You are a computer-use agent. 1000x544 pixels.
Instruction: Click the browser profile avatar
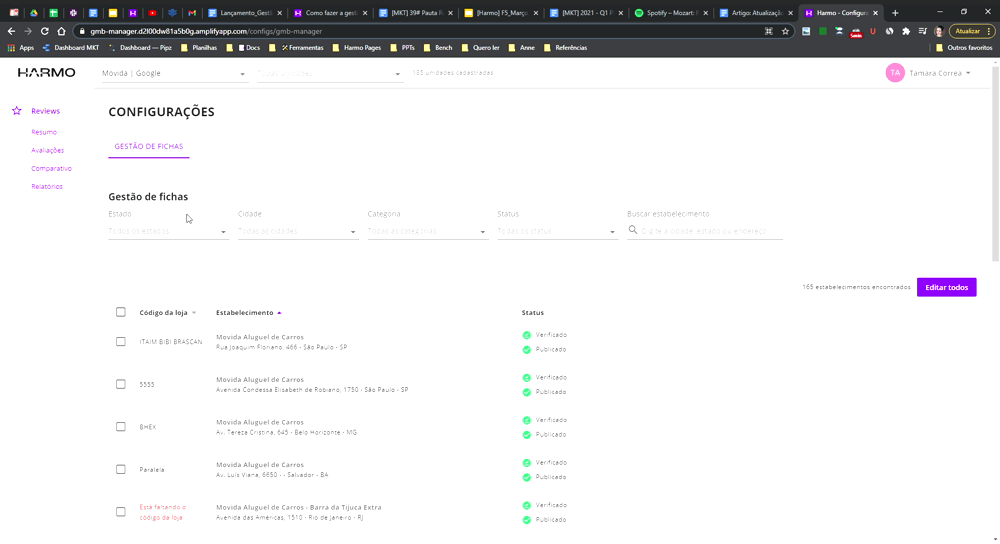tap(939, 31)
